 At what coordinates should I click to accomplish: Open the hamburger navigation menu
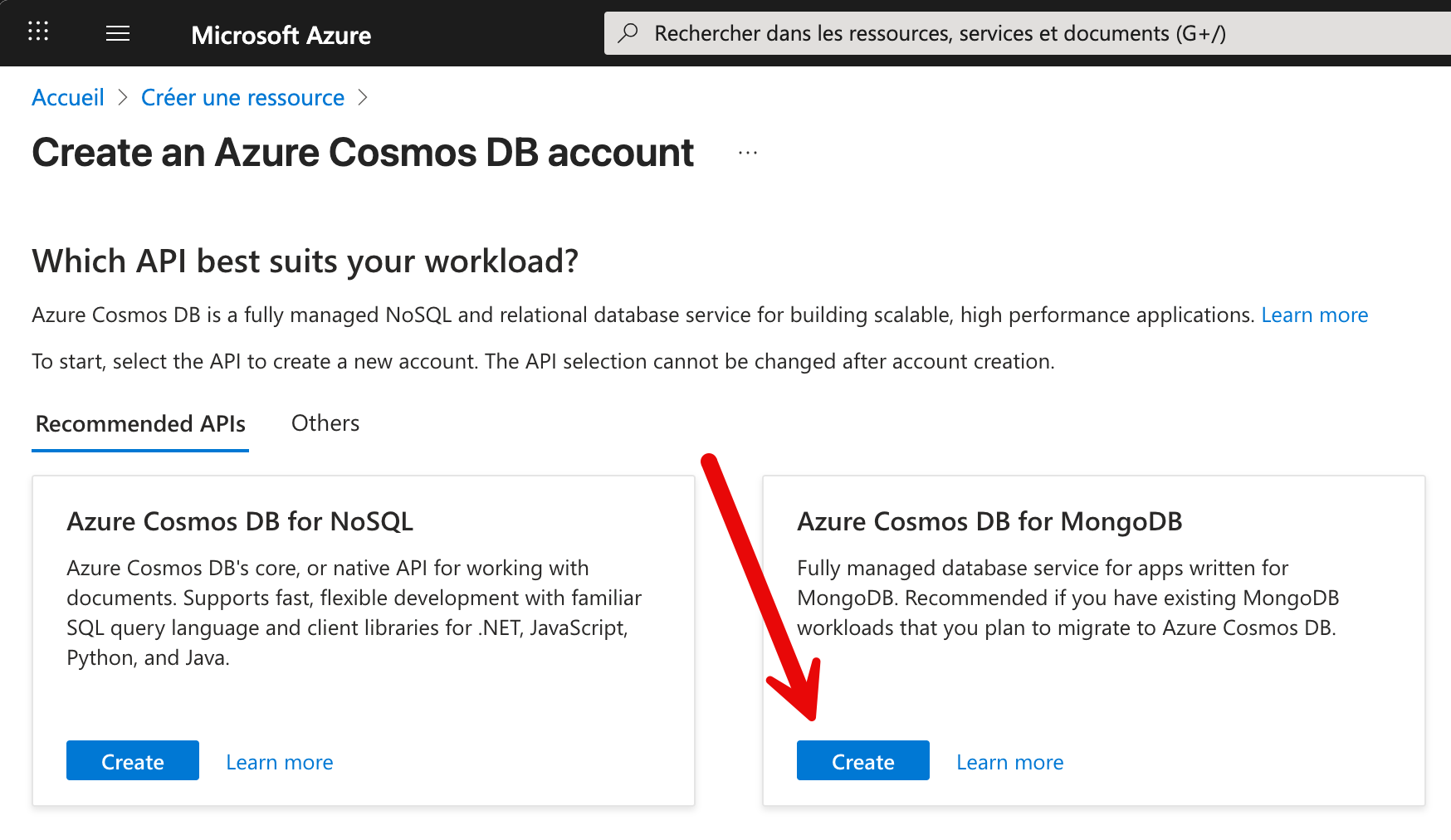coord(117,32)
